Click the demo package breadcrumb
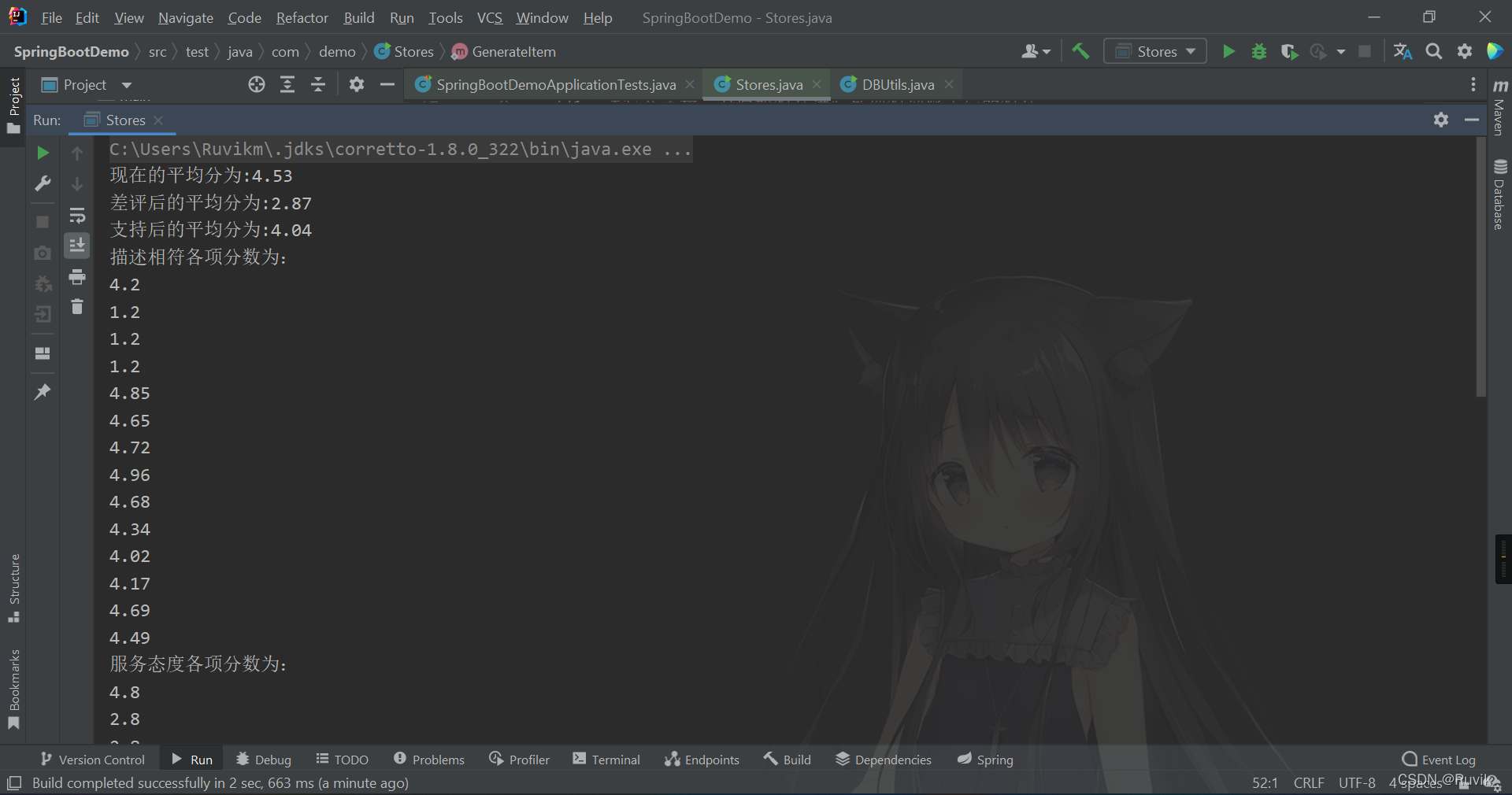This screenshot has height=795, width=1512. (x=337, y=51)
